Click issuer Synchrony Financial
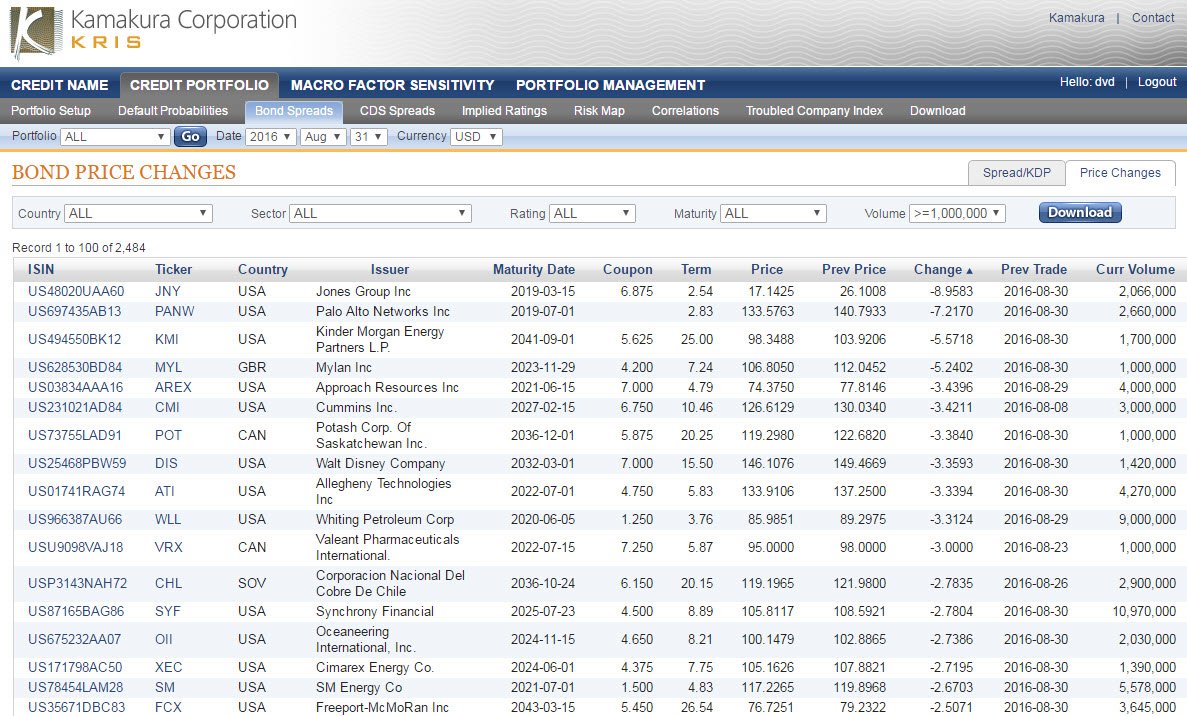This screenshot has width=1187, height=716. [375, 612]
